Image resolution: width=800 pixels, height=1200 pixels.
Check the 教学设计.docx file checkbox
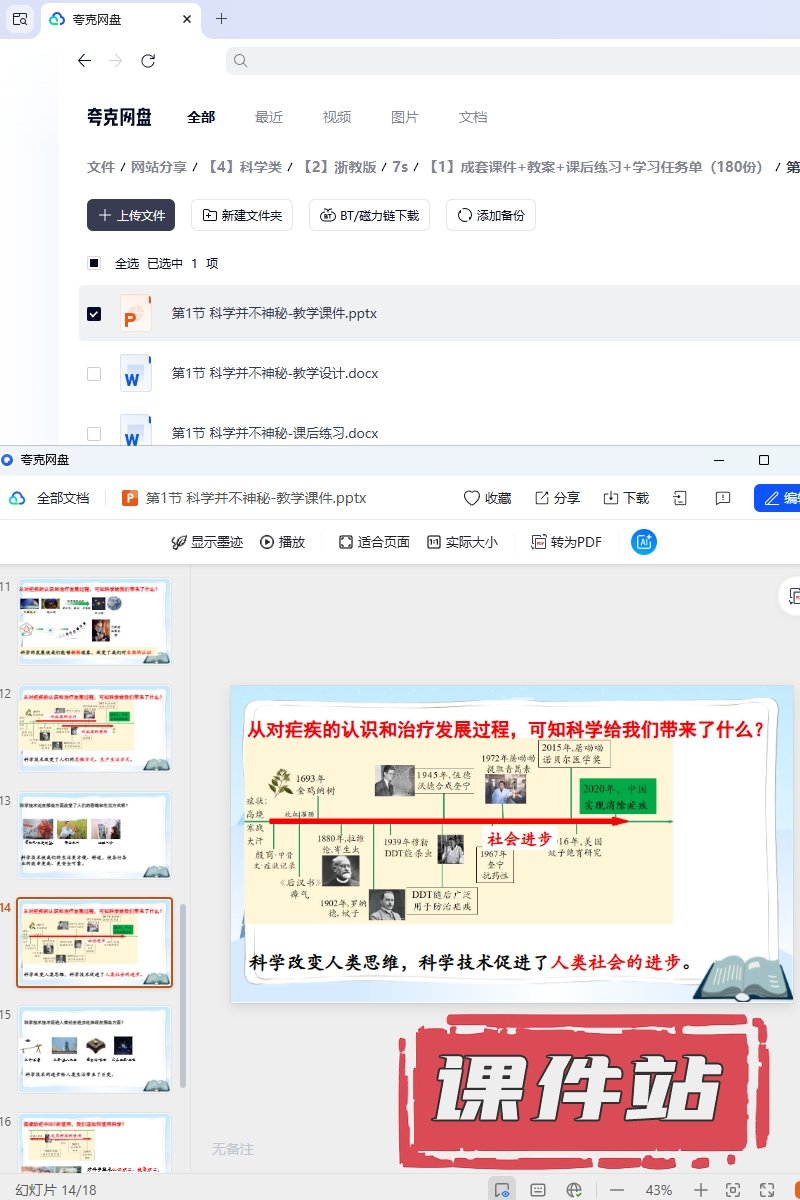(x=94, y=374)
